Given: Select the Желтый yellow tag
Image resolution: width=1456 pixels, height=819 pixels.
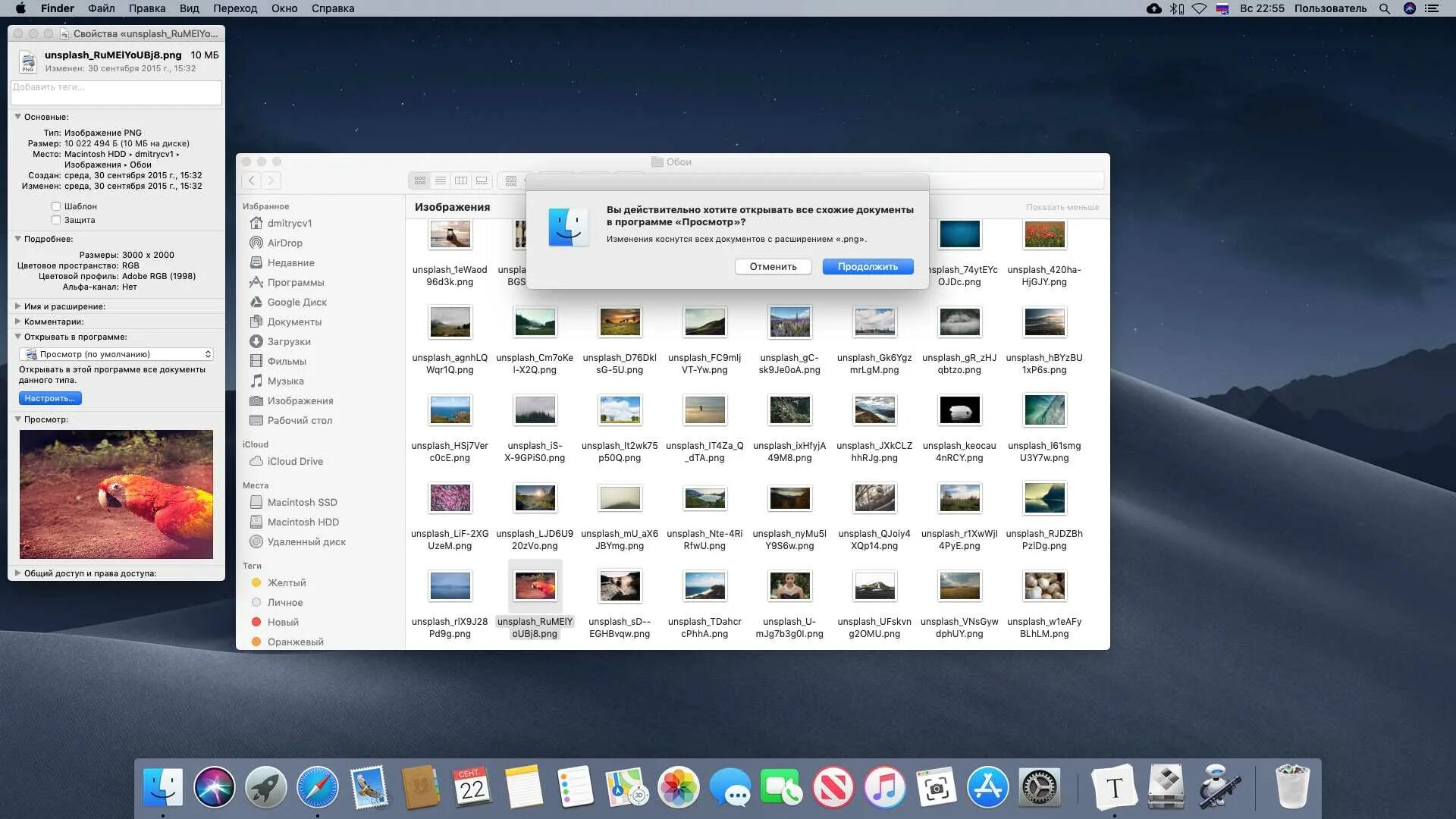Looking at the screenshot, I should click(x=286, y=583).
